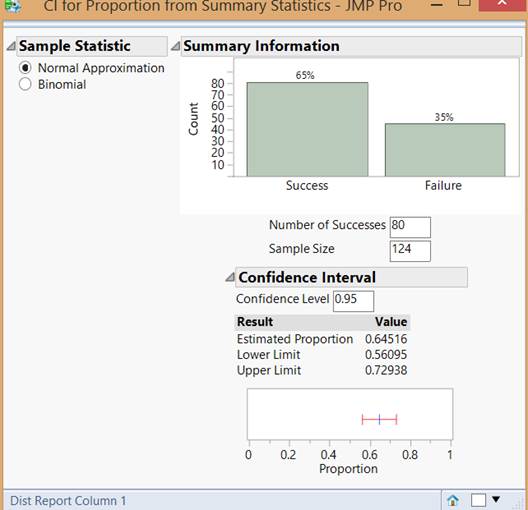Viewport: 528px width, 510px height.
Task: Select the Binomial radio button
Action: point(25,84)
